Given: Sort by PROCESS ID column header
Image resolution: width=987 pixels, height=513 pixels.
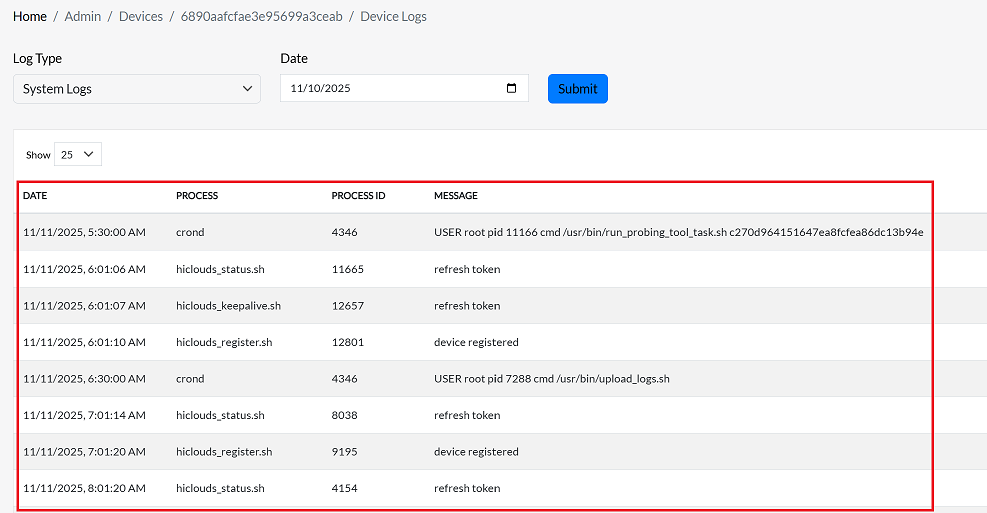Looking at the screenshot, I should (358, 196).
